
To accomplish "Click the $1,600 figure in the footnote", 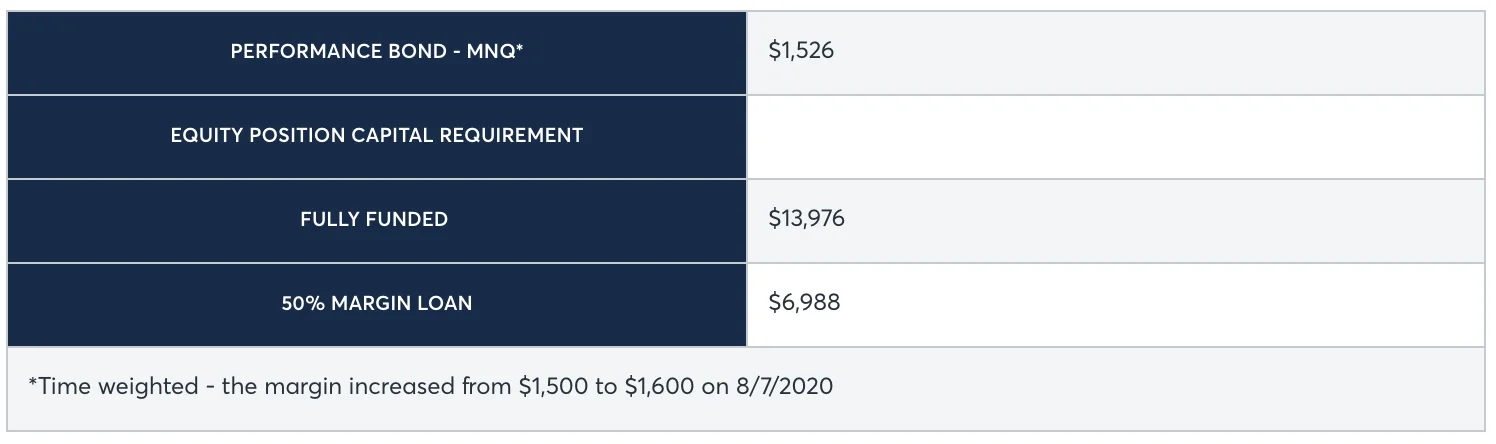I will 660,387.
